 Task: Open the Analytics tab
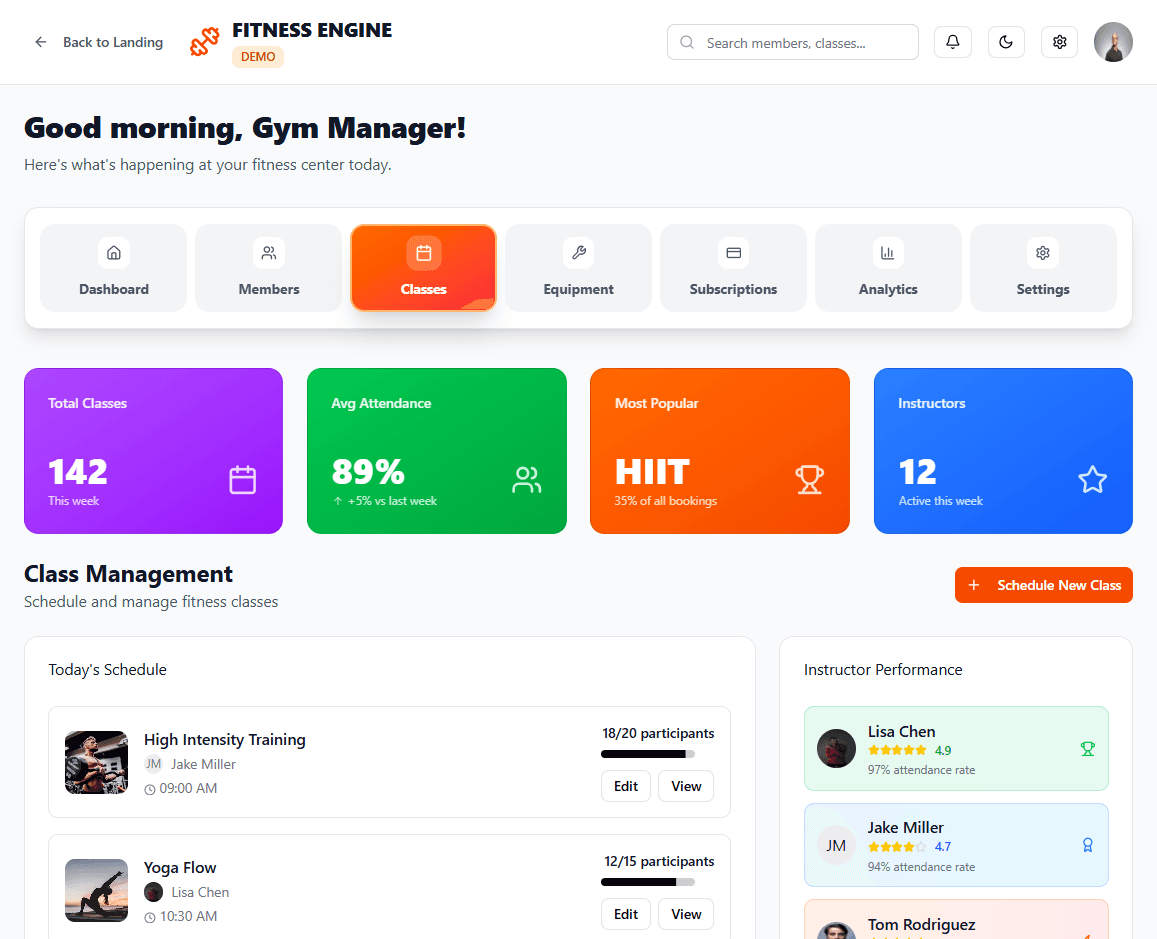[888, 268]
